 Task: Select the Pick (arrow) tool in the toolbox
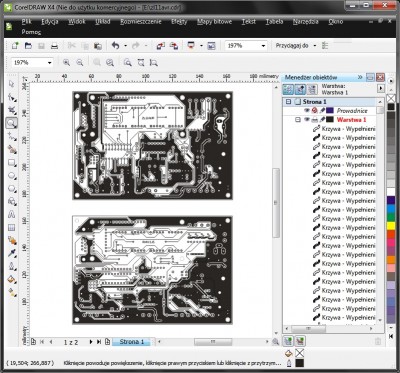point(12,84)
